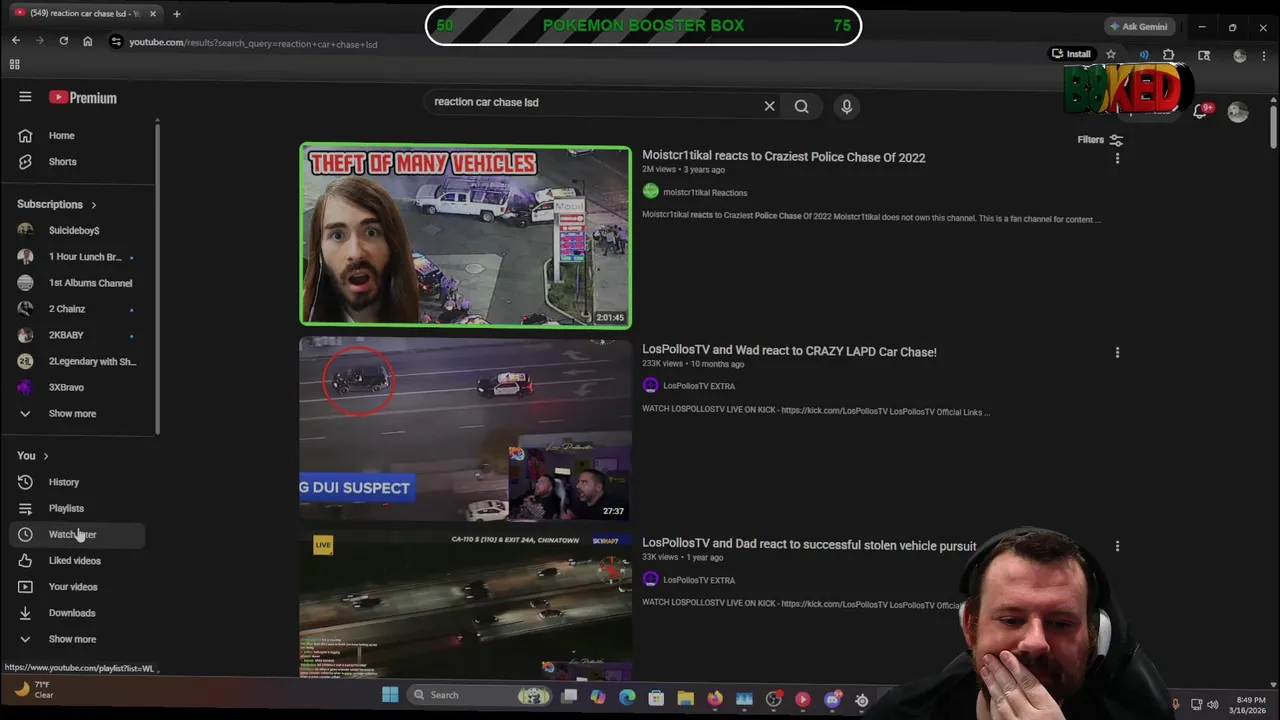Select the reaction car chase lsd browser tab
The image size is (1280, 720).
[x=85, y=14]
